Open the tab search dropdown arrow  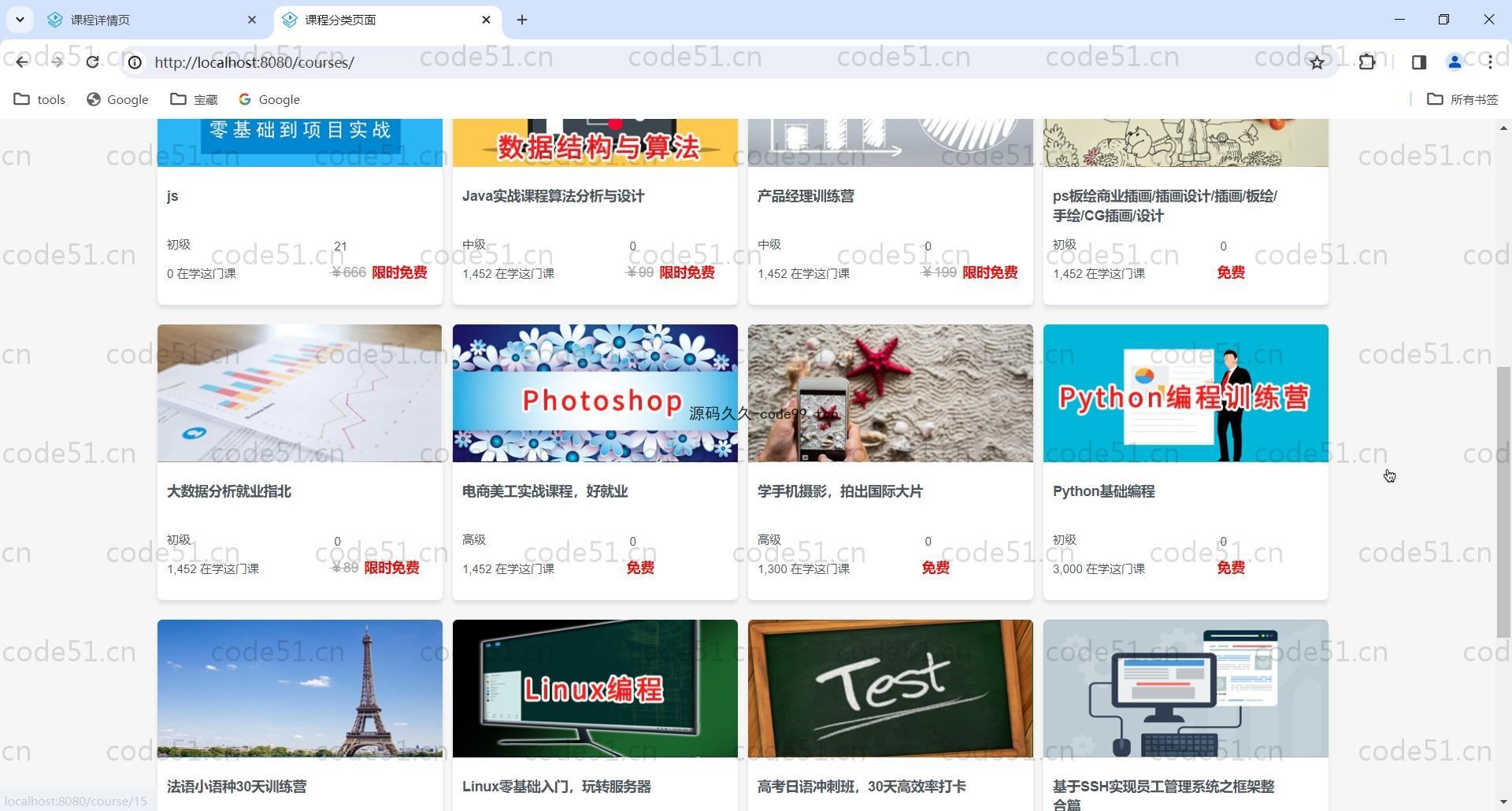20,20
